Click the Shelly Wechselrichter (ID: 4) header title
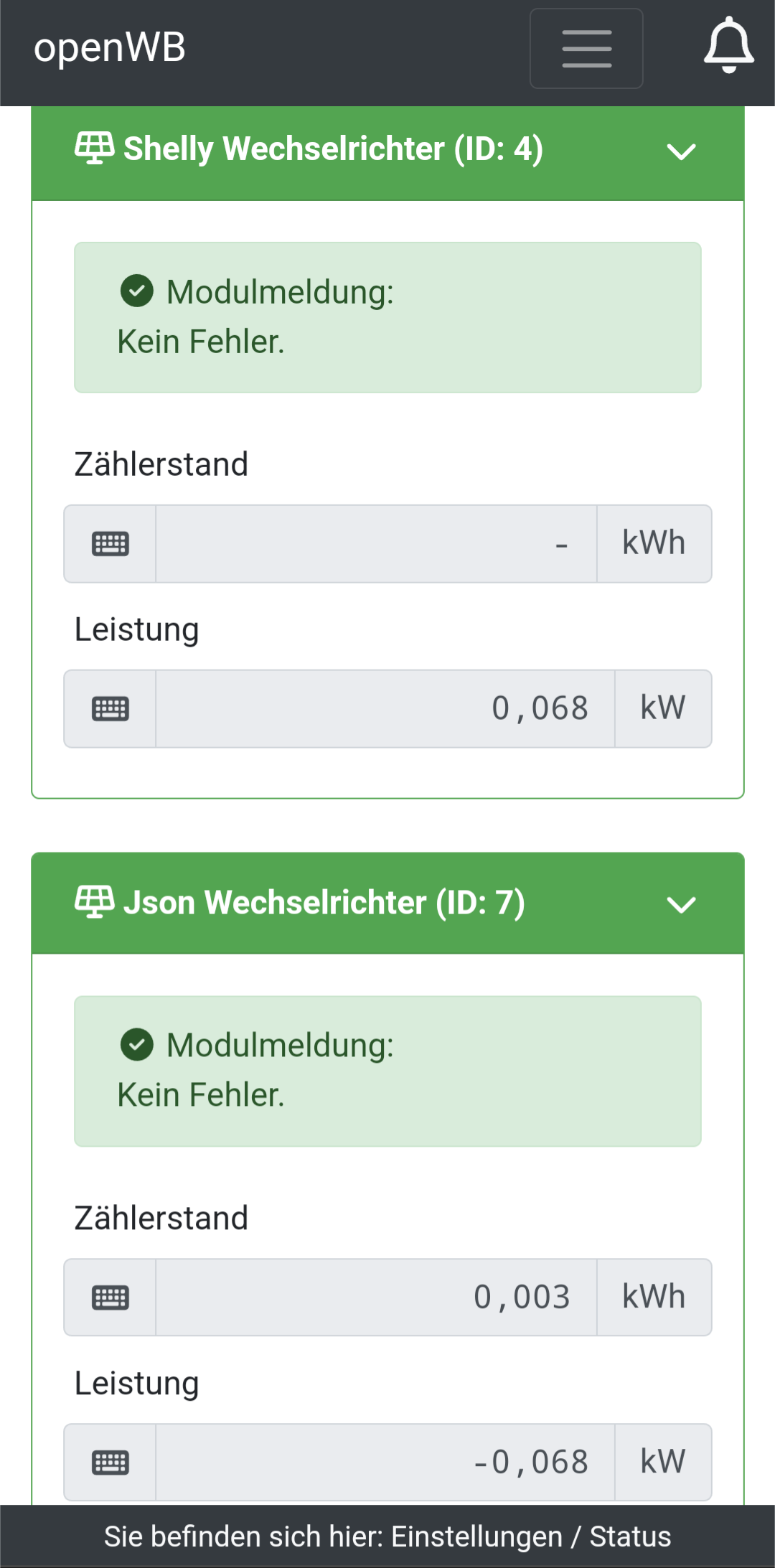Screen dimensions: 775x1568 pos(333,149)
